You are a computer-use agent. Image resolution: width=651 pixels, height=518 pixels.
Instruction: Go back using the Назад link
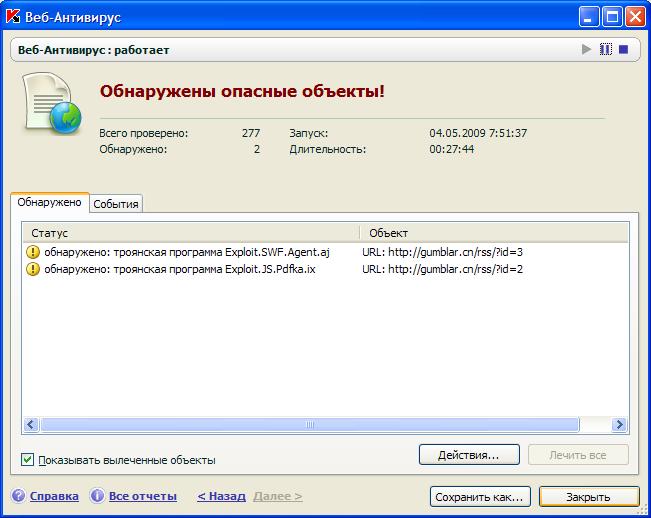tap(221, 496)
